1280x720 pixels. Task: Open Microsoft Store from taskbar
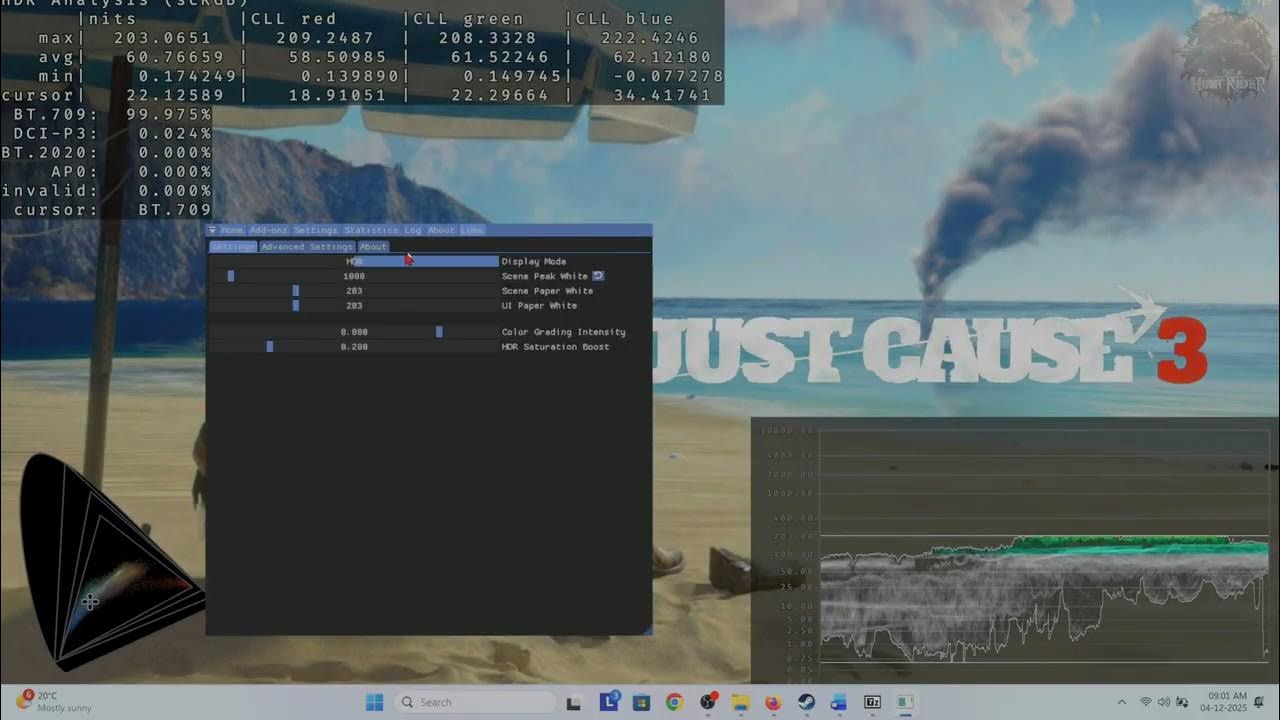641,702
